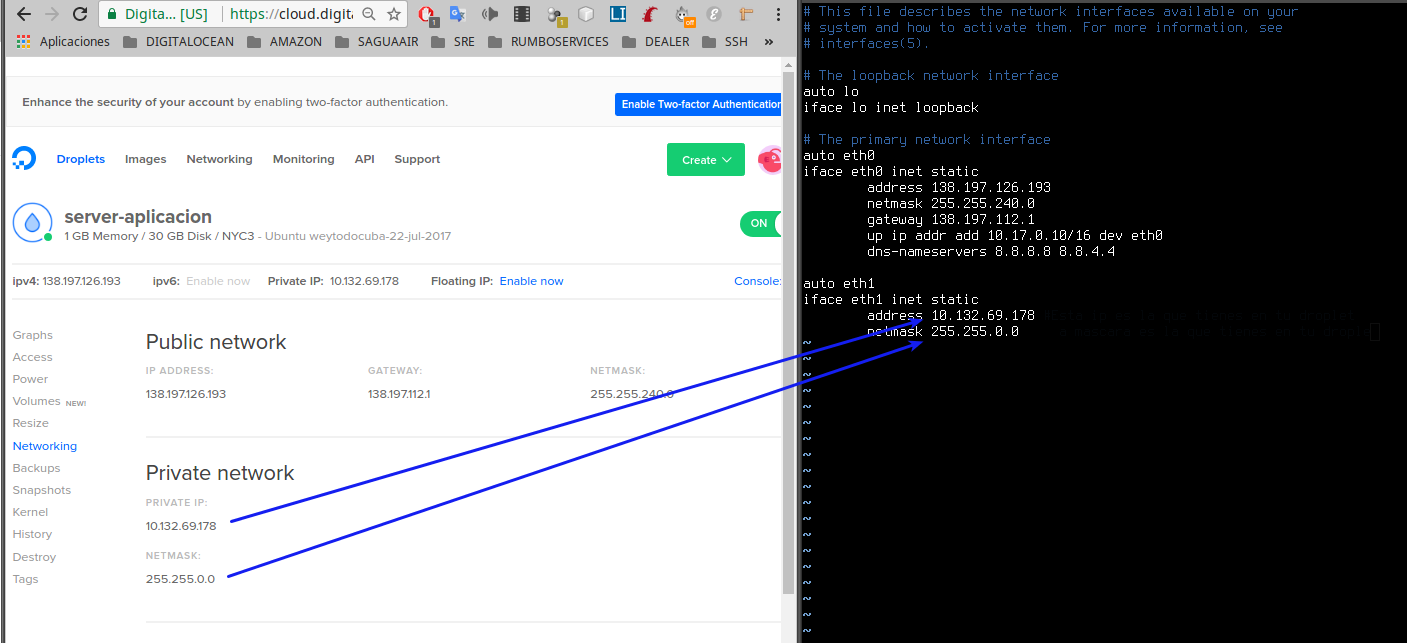Image resolution: width=1407 pixels, height=643 pixels.
Task: Open Monitoring navigation tab
Action: [303, 159]
